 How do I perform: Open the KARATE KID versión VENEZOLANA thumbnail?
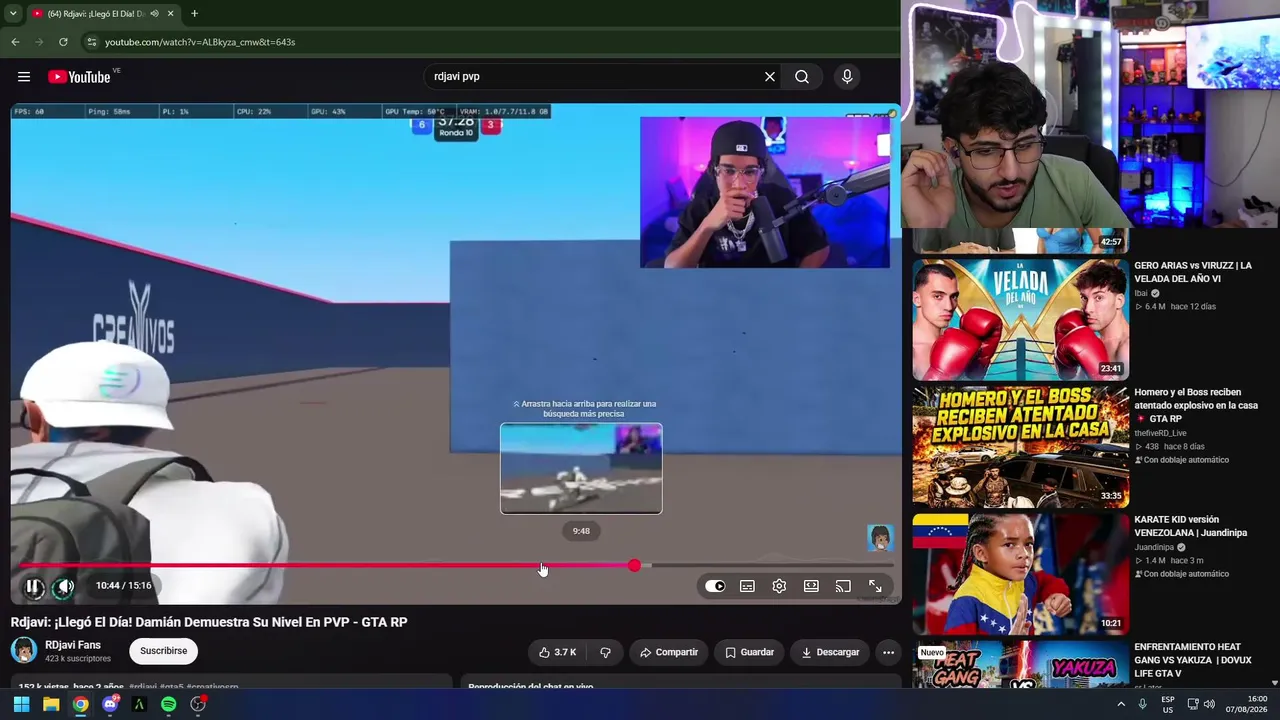click(1020, 574)
